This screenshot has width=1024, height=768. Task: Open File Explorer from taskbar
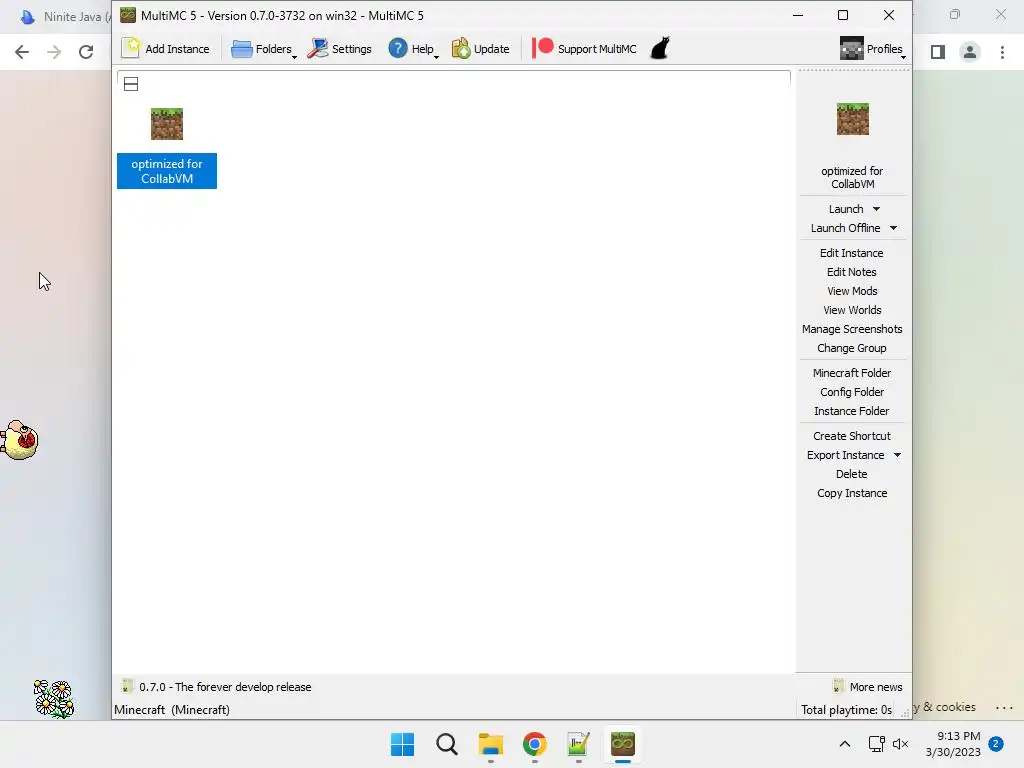point(490,744)
